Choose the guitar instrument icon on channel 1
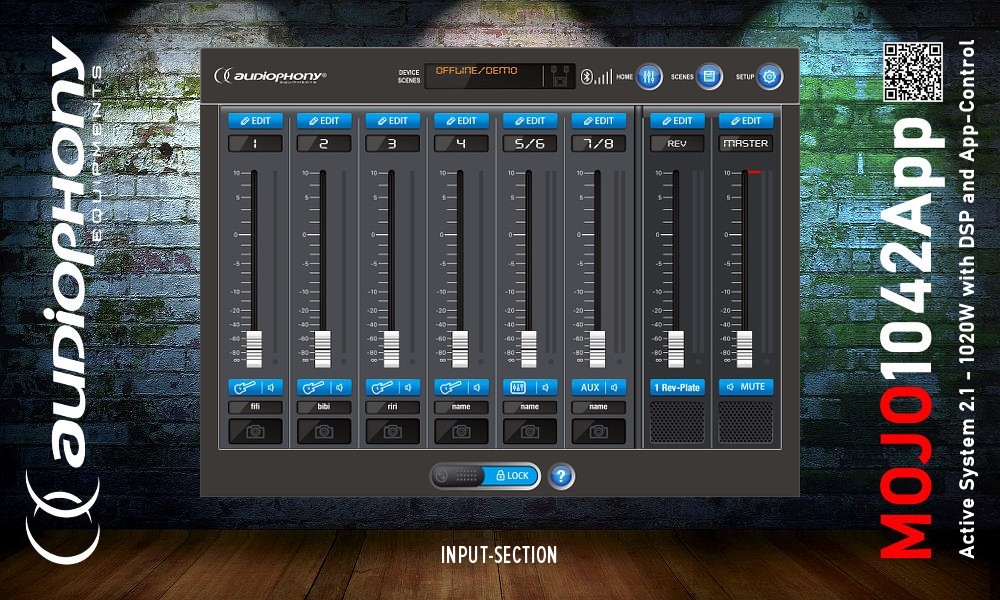The image size is (1000, 600). (244, 387)
